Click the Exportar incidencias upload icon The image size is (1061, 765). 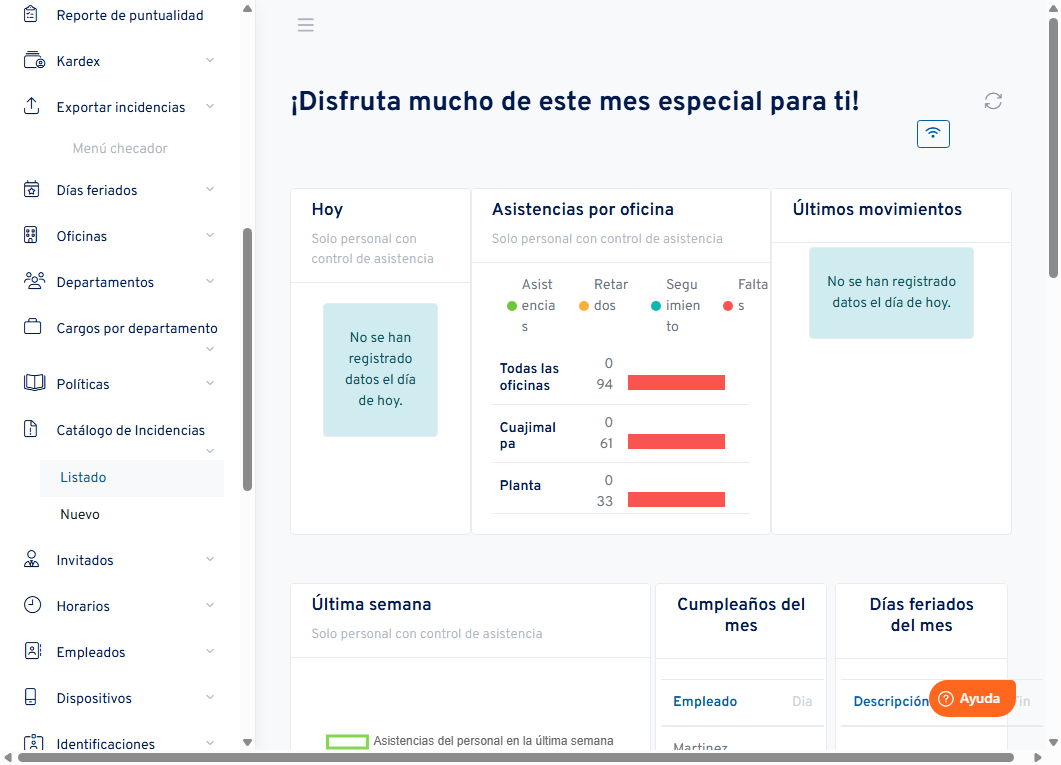pyautogui.click(x=32, y=106)
